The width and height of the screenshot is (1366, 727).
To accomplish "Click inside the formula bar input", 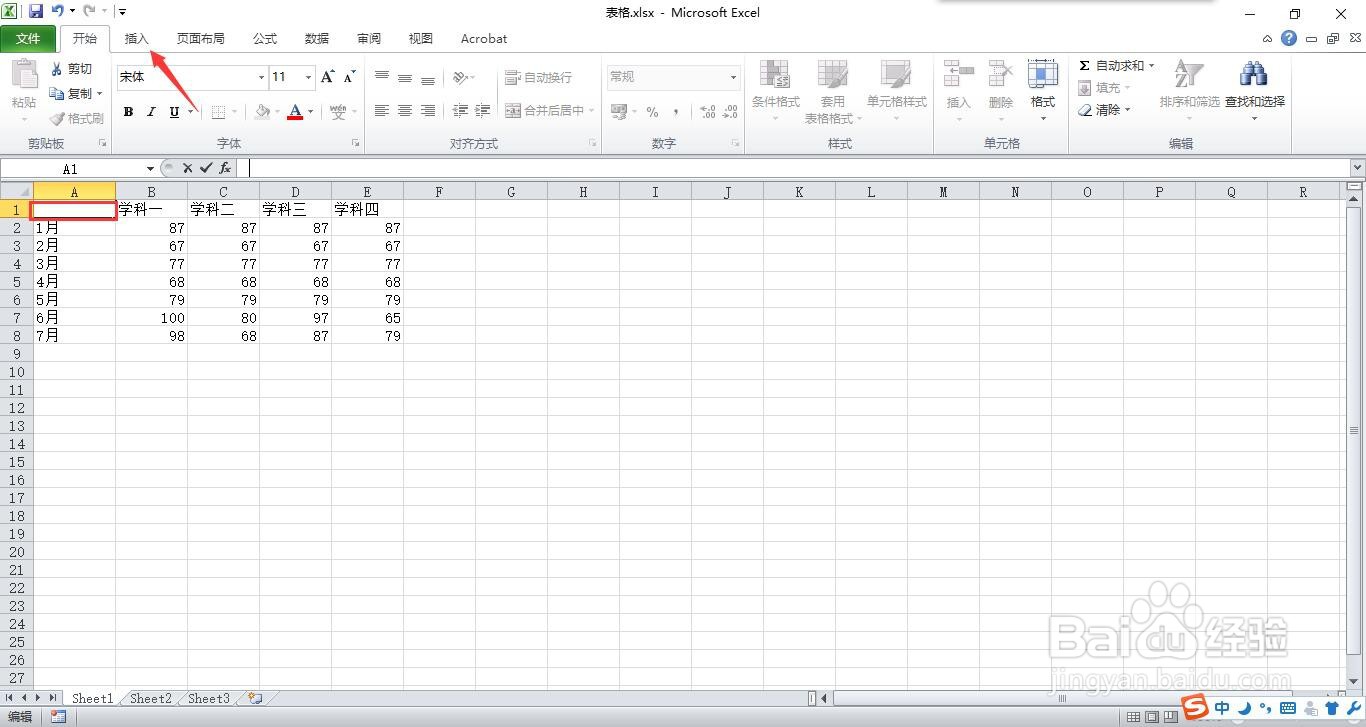I will (795, 168).
